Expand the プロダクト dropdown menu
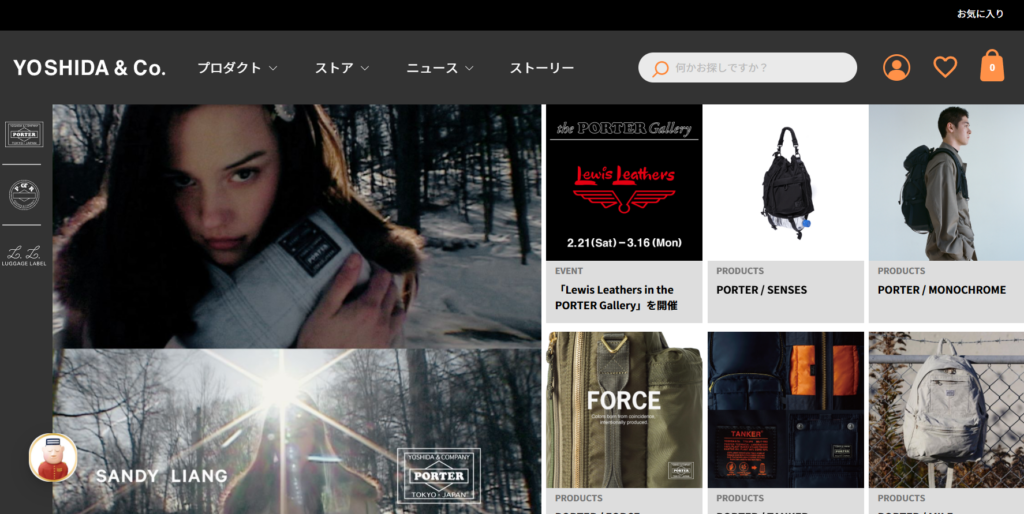The height and width of the screenshot is (514, 1024). [x=237, y=68]
